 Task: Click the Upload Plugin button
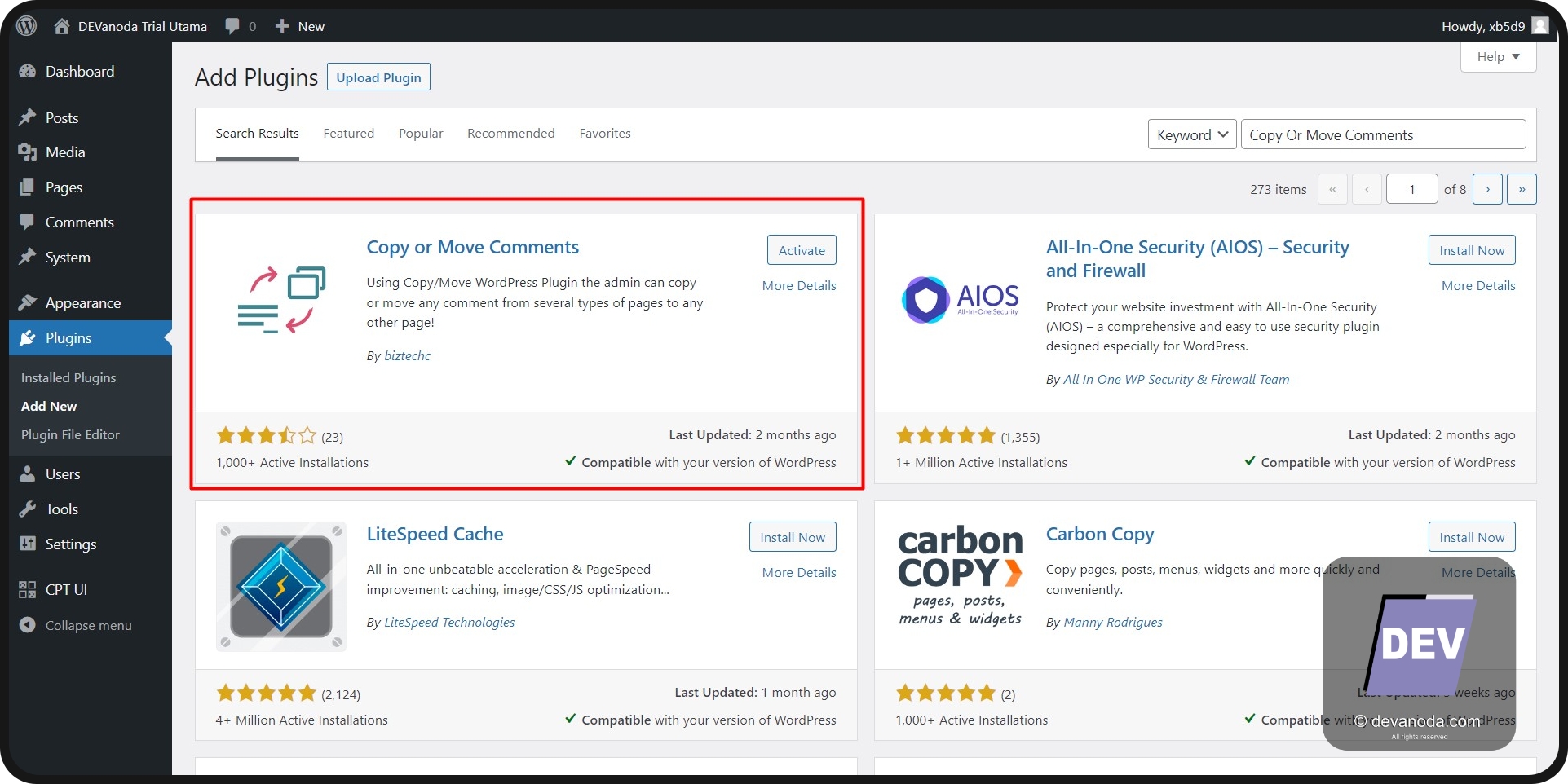(378, 77)
